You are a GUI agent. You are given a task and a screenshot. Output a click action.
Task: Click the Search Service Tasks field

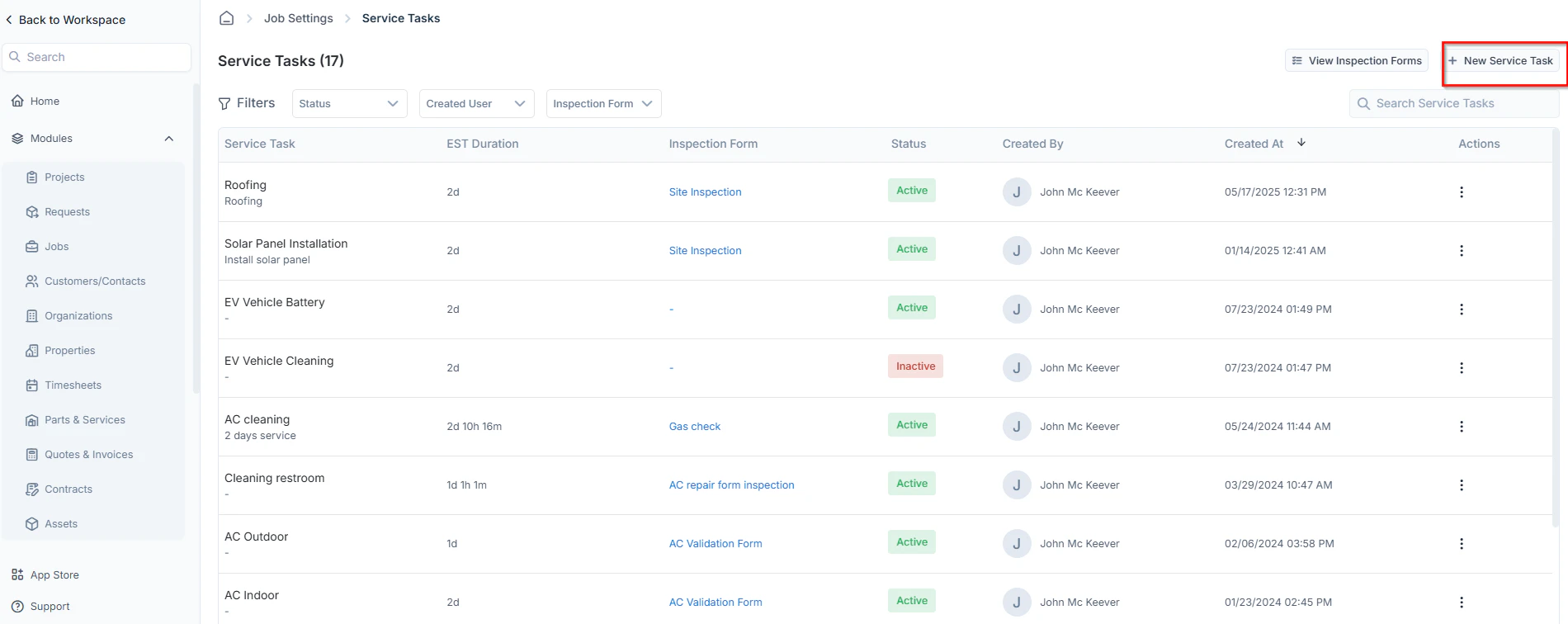tap(1454, 103)
